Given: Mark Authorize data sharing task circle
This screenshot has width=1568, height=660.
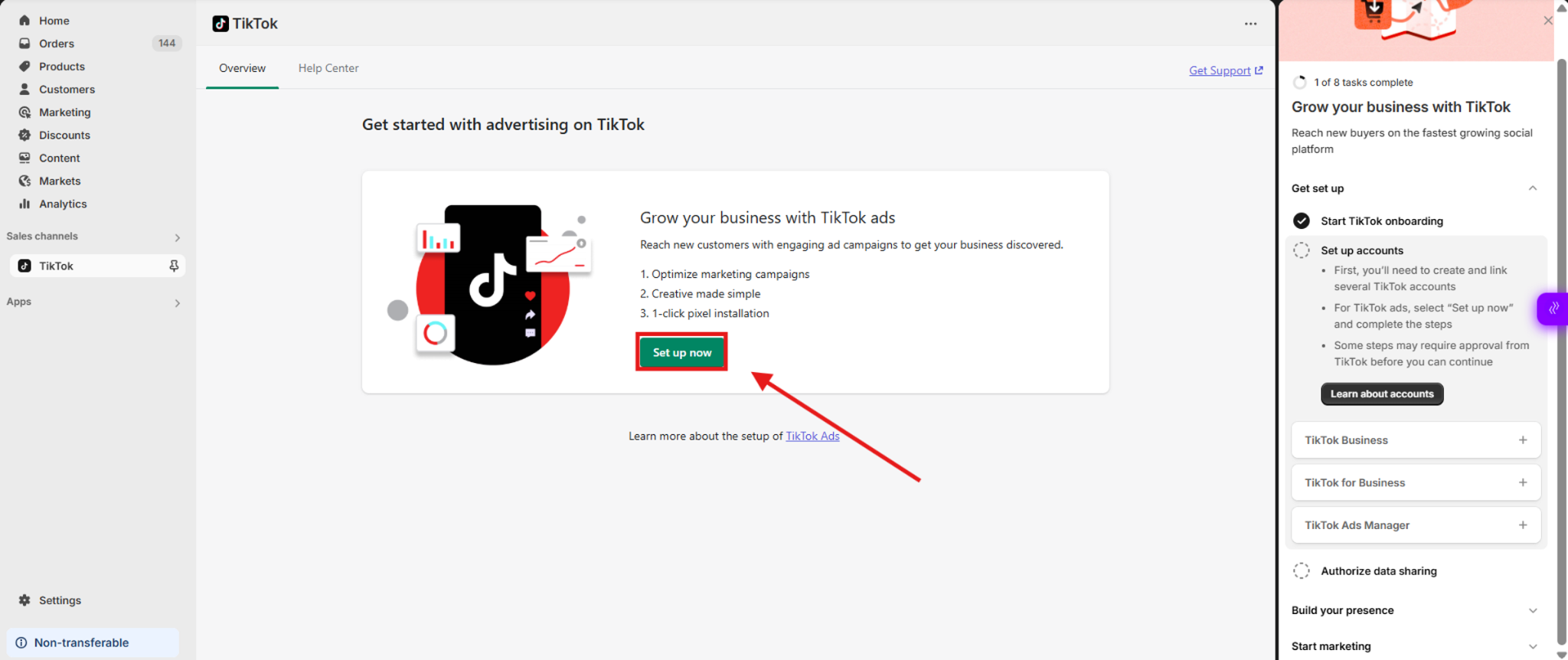Looking at the screenshot, I should (1301, 571).
